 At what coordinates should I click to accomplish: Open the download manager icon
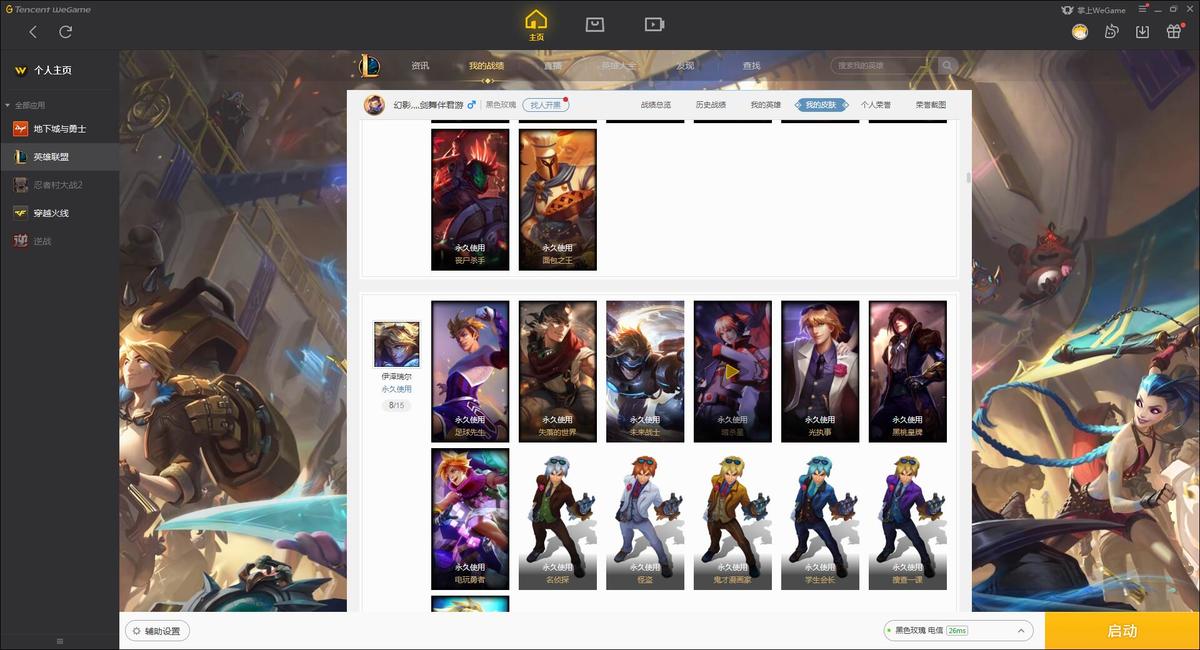[1142, 32]
